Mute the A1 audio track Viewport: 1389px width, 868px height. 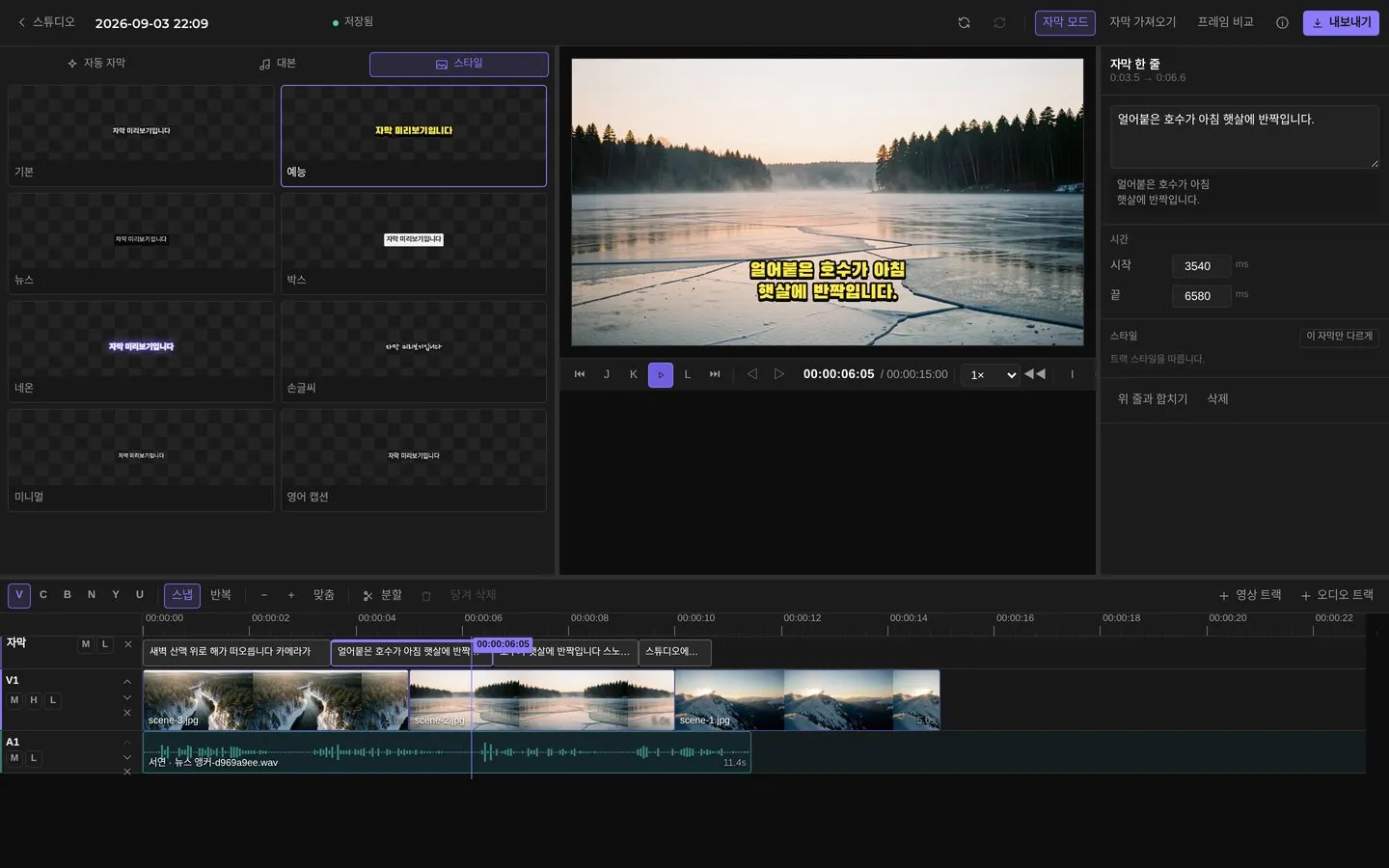pyautogui.click(x=14, y=758)
